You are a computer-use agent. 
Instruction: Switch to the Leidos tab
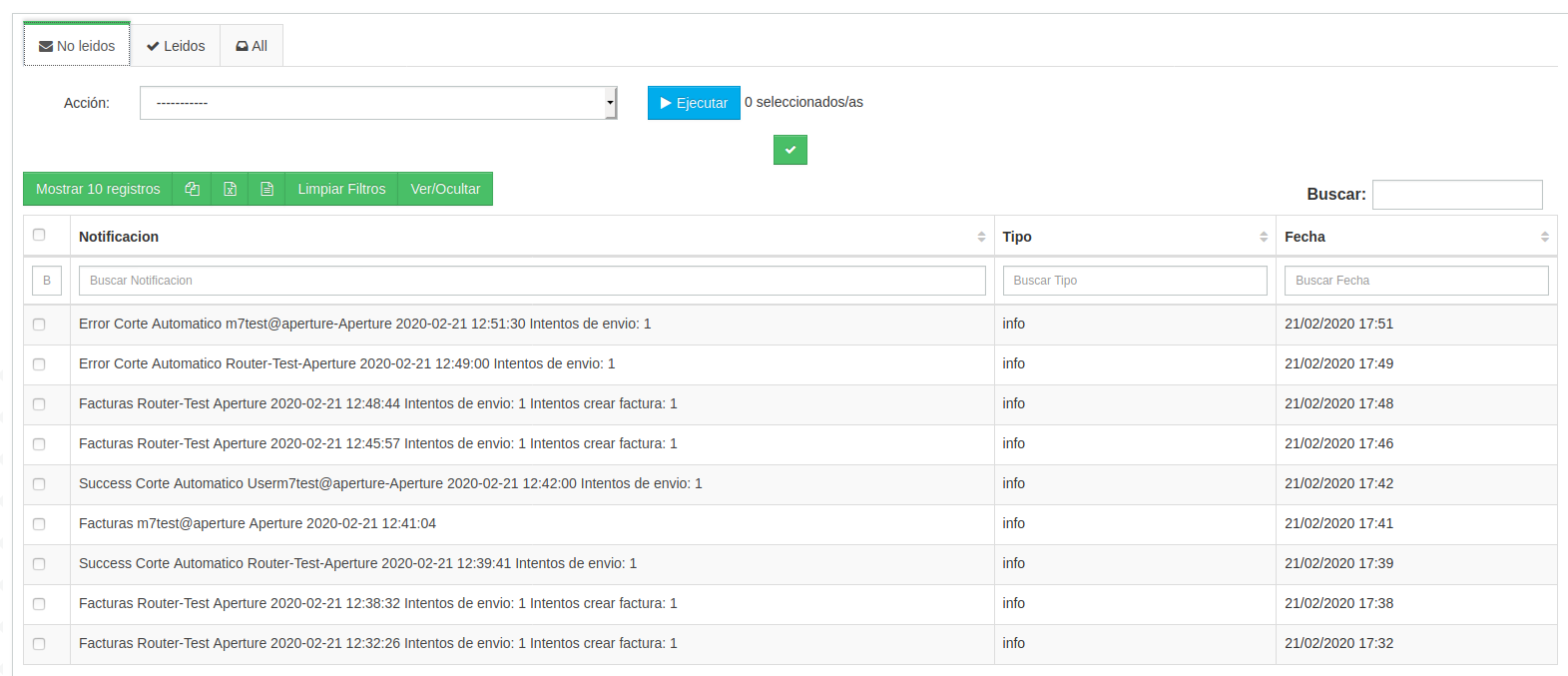point(176,46)
